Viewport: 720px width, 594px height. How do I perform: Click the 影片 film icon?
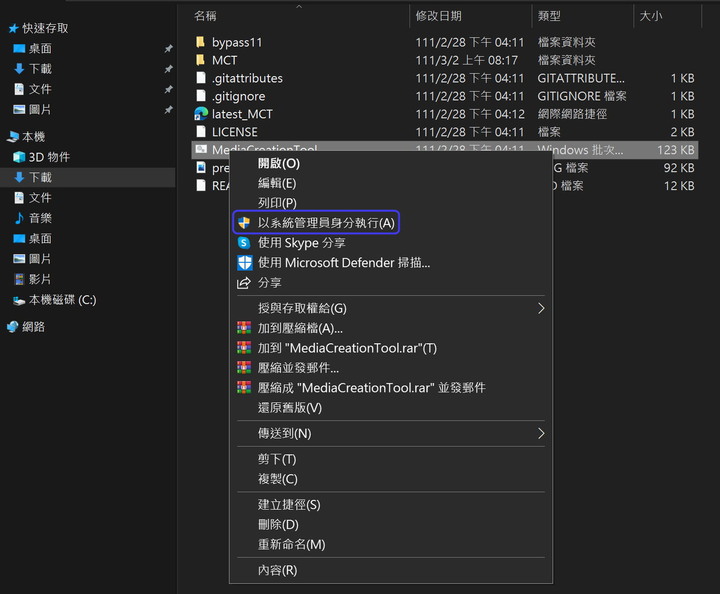(x=19, y=279)
